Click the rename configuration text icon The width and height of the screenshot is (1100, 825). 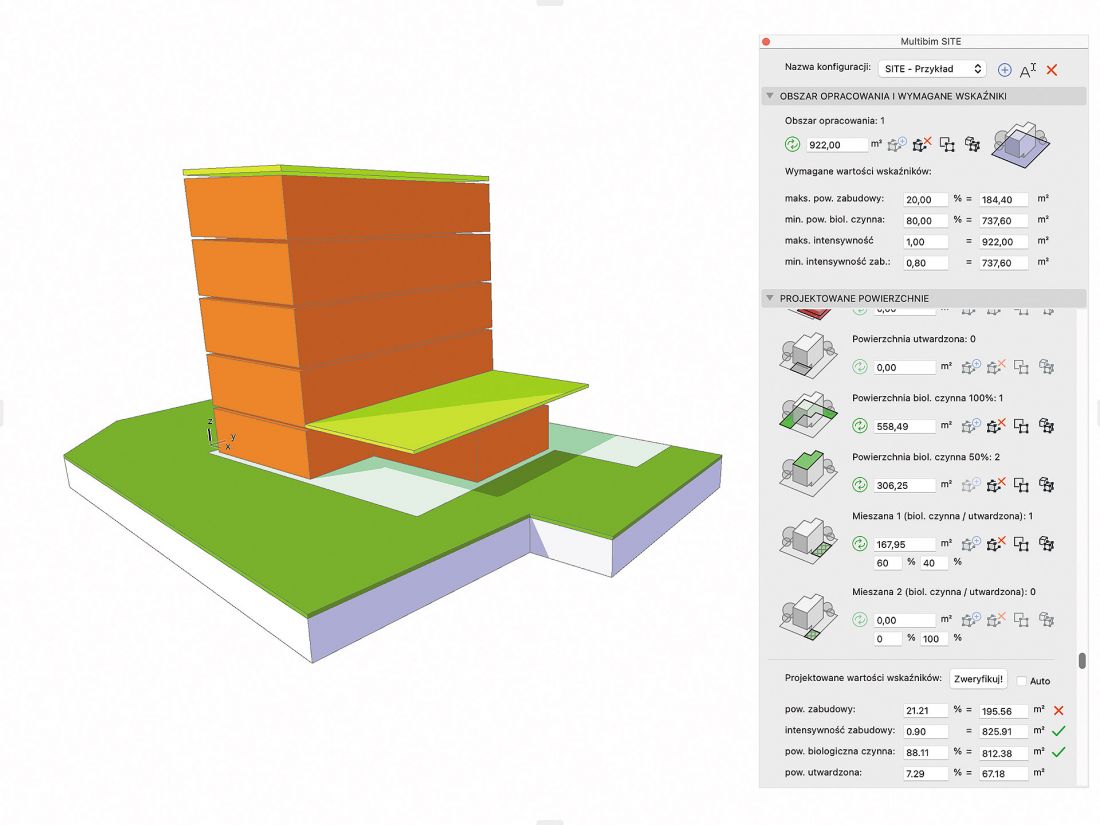click(1028, 70)
